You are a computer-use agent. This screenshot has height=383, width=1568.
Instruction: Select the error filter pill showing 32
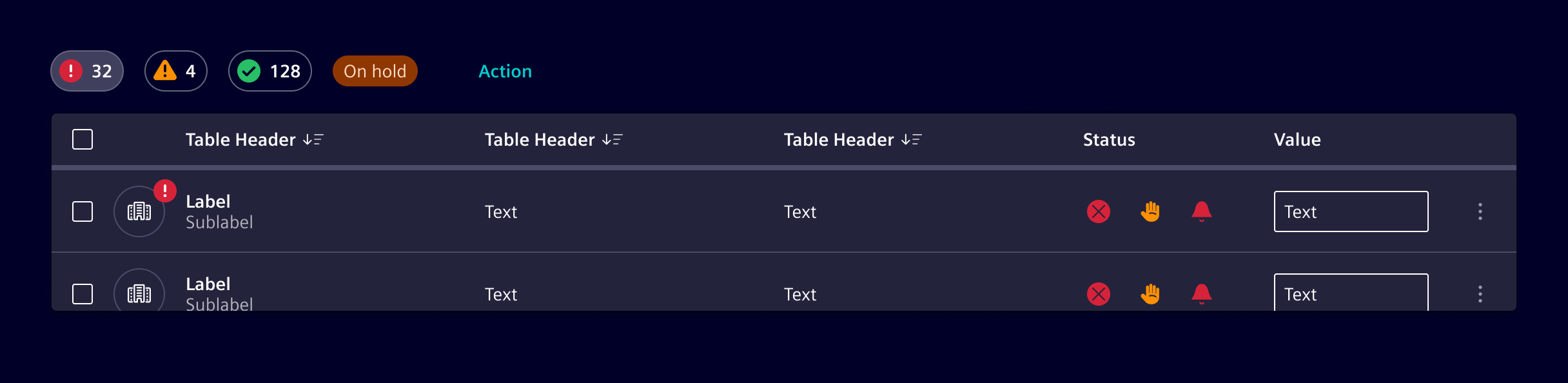87,71
